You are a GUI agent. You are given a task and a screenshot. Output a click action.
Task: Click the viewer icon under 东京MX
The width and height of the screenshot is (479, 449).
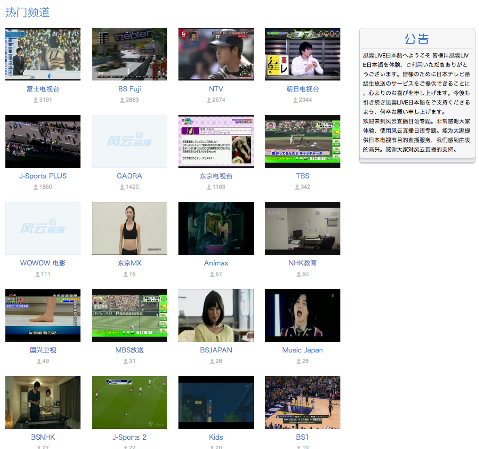[x=125, y=274]
